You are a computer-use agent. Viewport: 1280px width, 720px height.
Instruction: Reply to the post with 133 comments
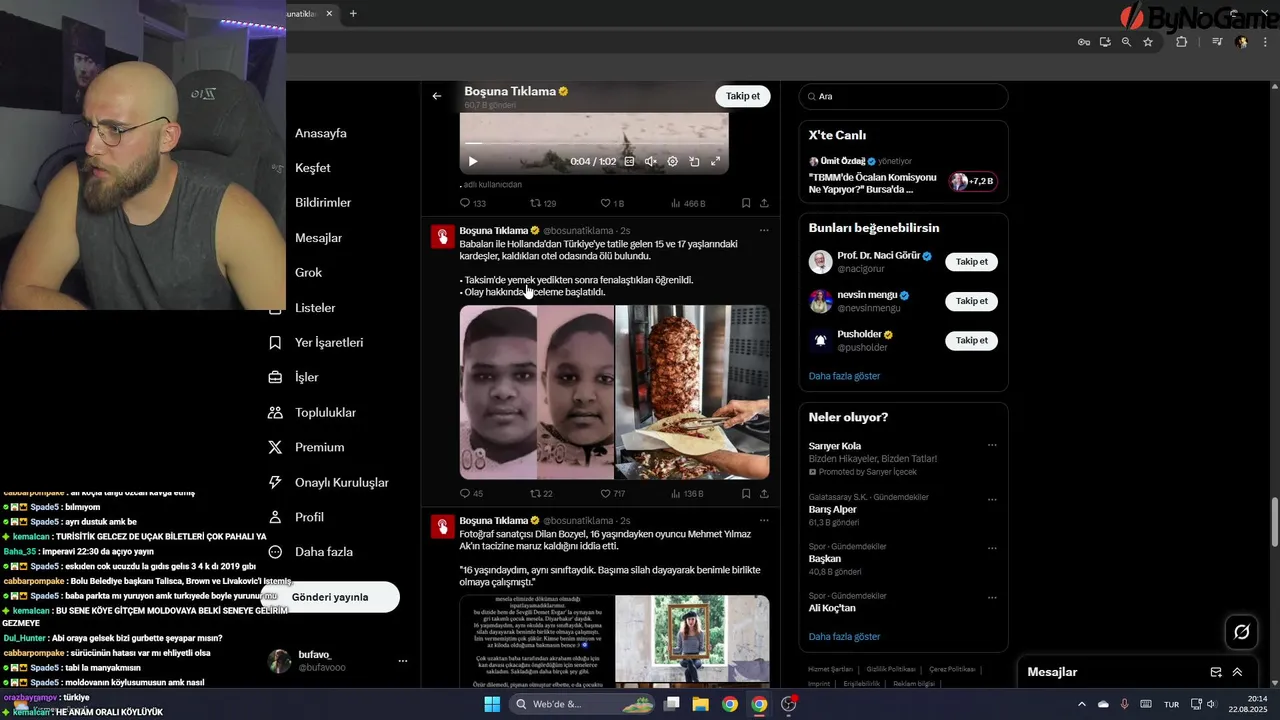tap(472, 203)
